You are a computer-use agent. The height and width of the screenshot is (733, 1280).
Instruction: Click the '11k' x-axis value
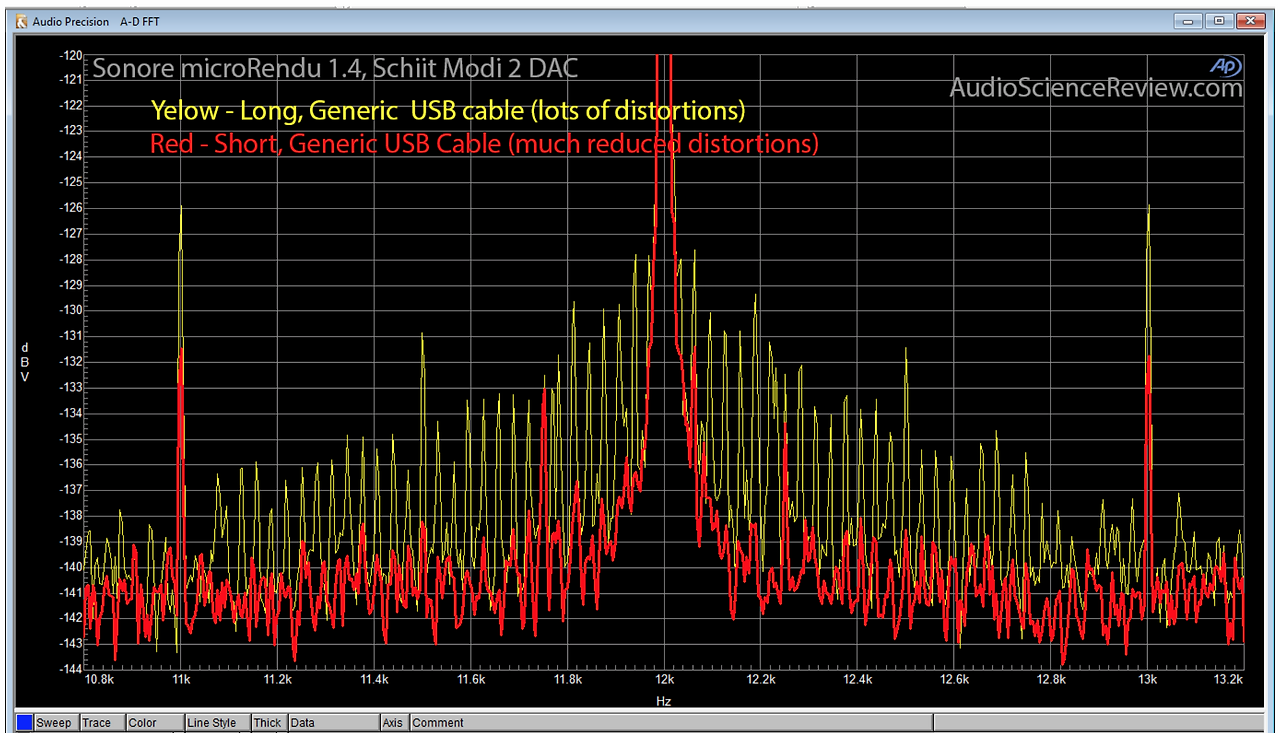181,680
